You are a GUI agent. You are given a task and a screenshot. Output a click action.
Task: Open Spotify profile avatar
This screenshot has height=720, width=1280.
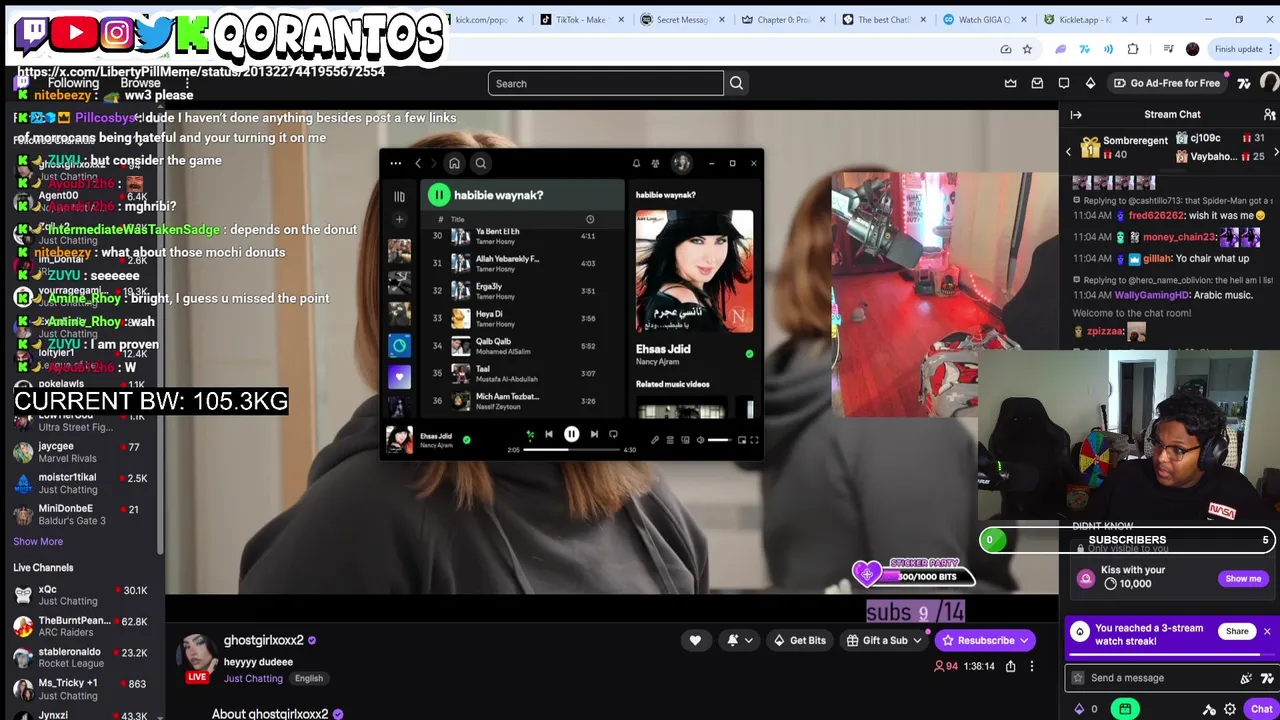681,164
